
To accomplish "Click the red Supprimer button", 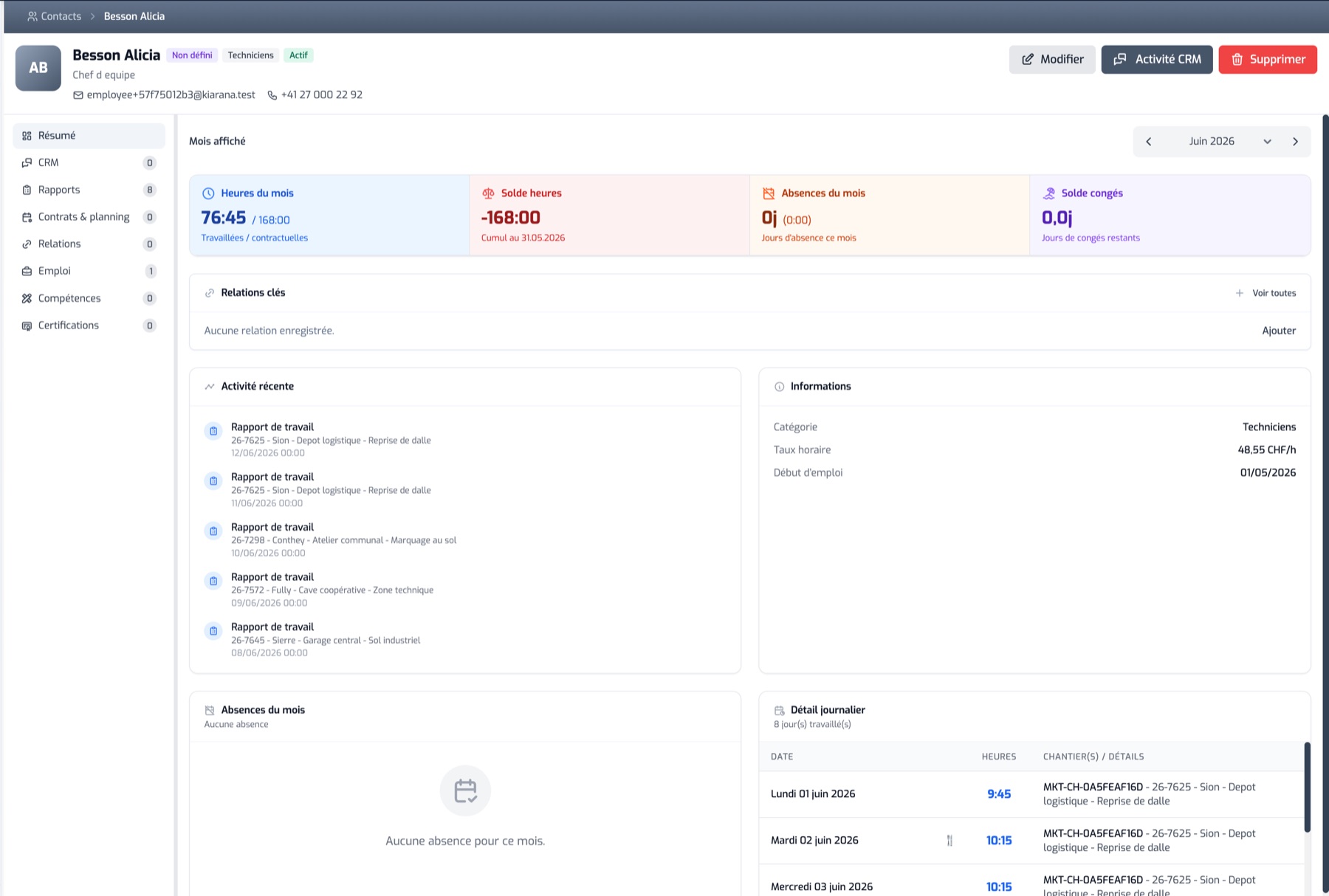I will [x=1268, y=59].
